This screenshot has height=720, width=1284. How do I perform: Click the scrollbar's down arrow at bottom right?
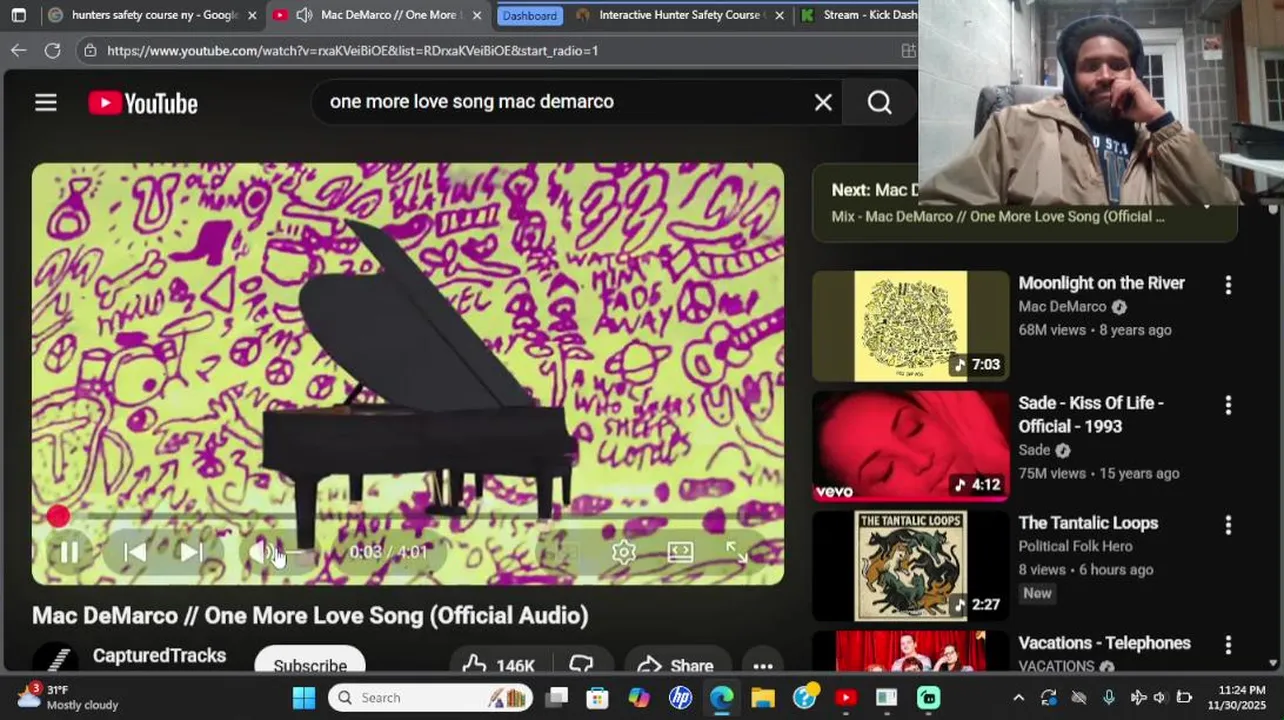click(1273, 663)
